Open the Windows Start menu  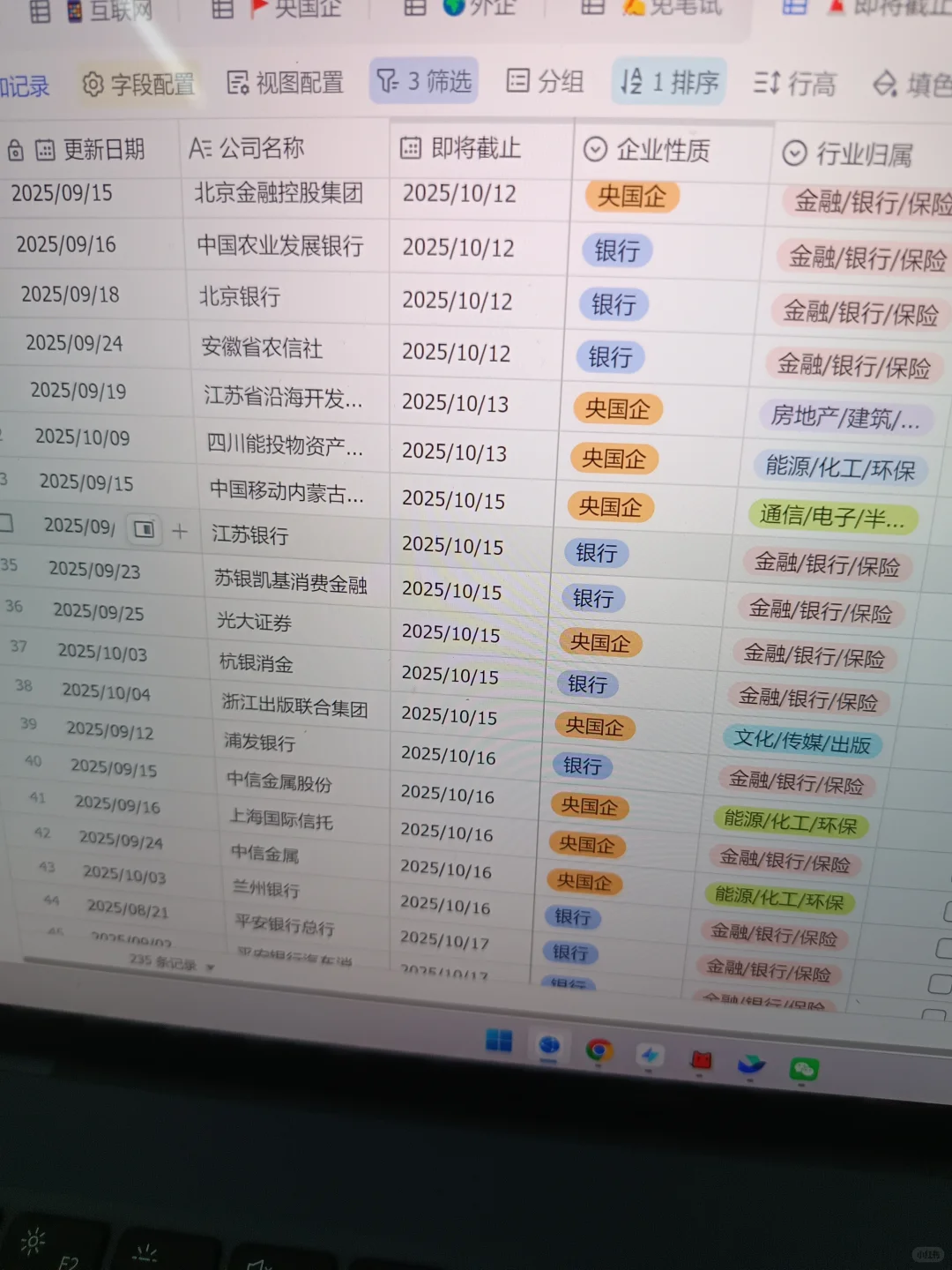pos(499,1041)
